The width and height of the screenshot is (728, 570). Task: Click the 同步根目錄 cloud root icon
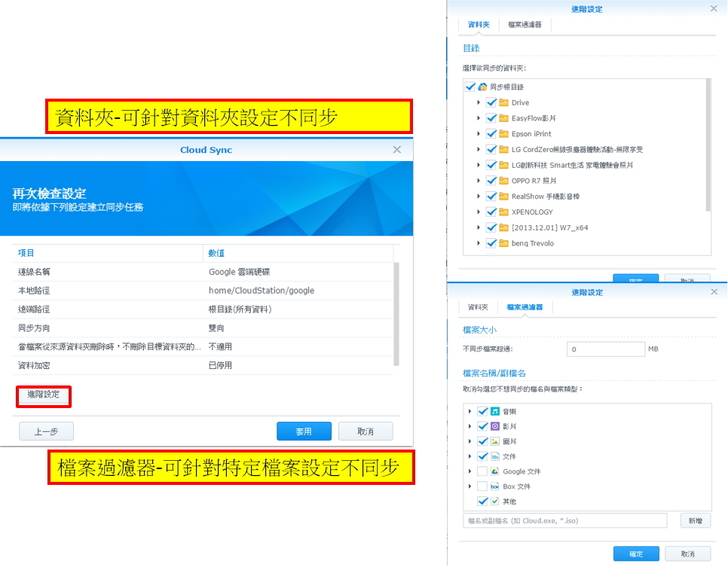[x=482, y=87]
